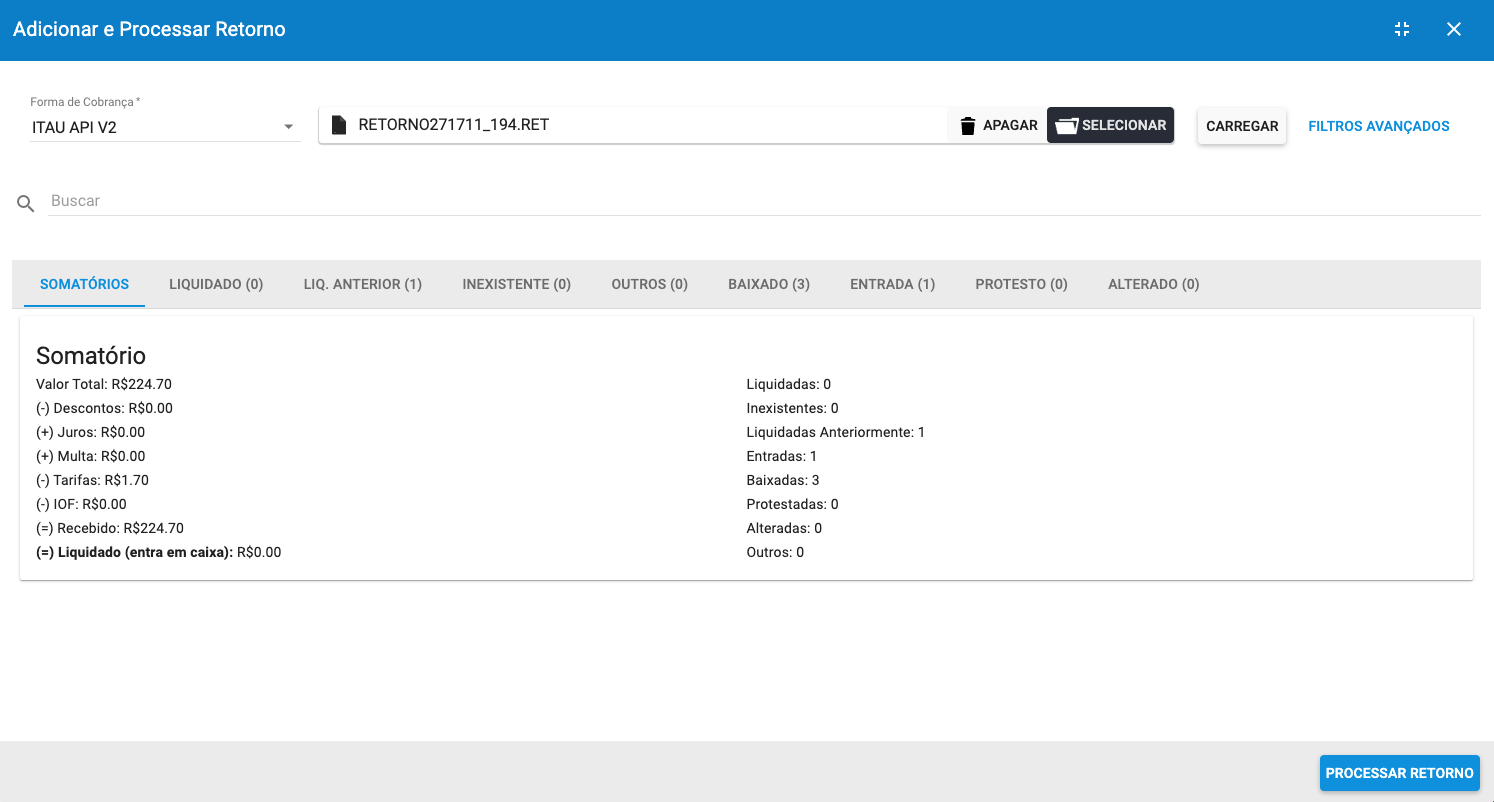The width and height of the screenshot is (1494, 802).
Task: Go to the OUTROS (0) tab
Action: pyautogui.click(x=650, y=284)
